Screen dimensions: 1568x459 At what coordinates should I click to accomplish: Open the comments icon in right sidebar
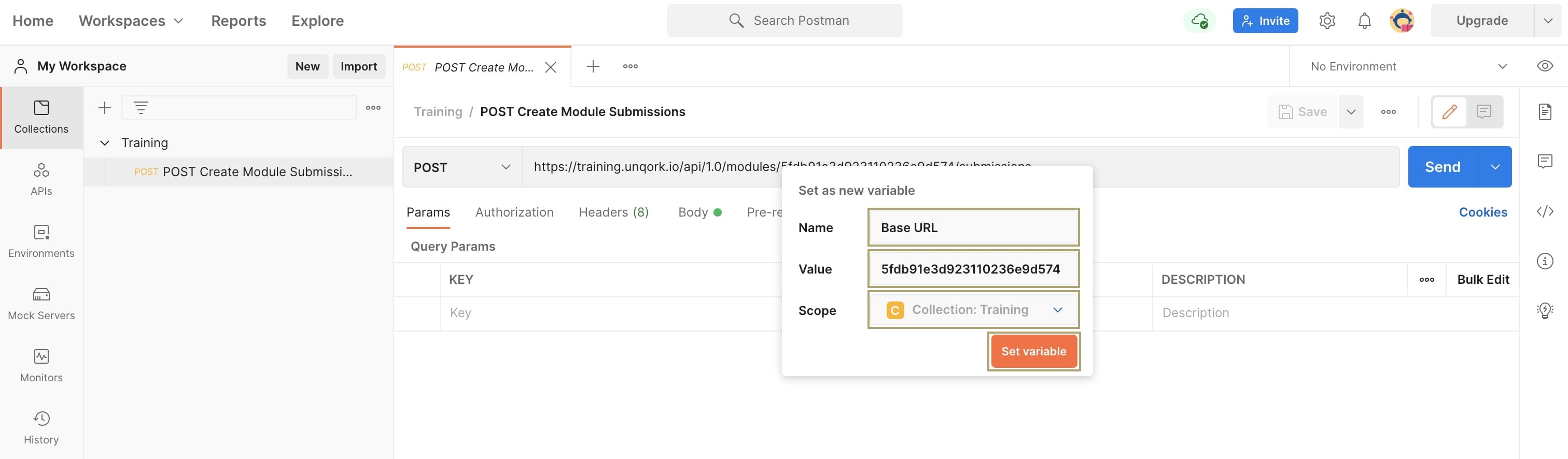1545,162
